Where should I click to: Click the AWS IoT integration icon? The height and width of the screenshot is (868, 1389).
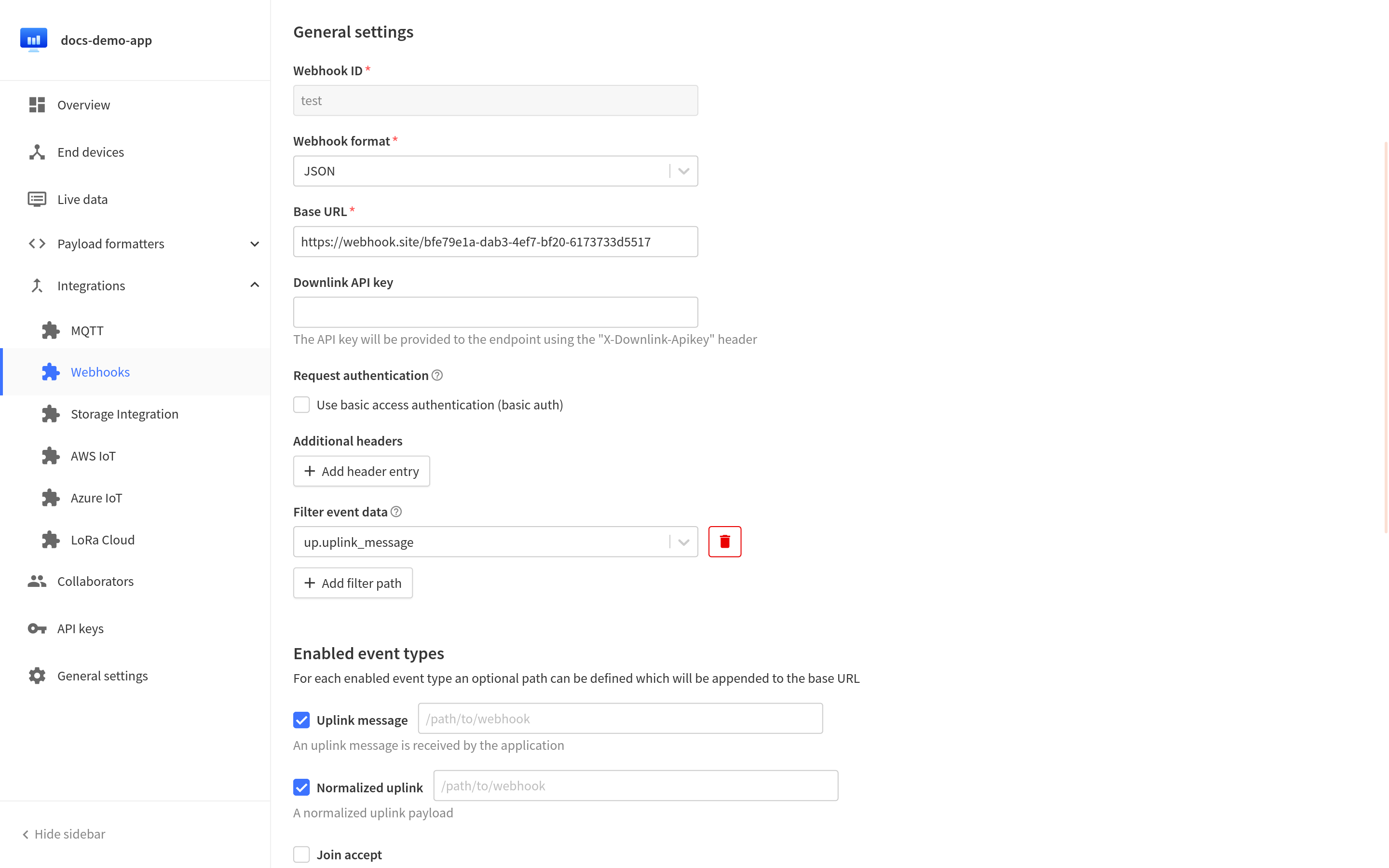(x=49, y=456)
